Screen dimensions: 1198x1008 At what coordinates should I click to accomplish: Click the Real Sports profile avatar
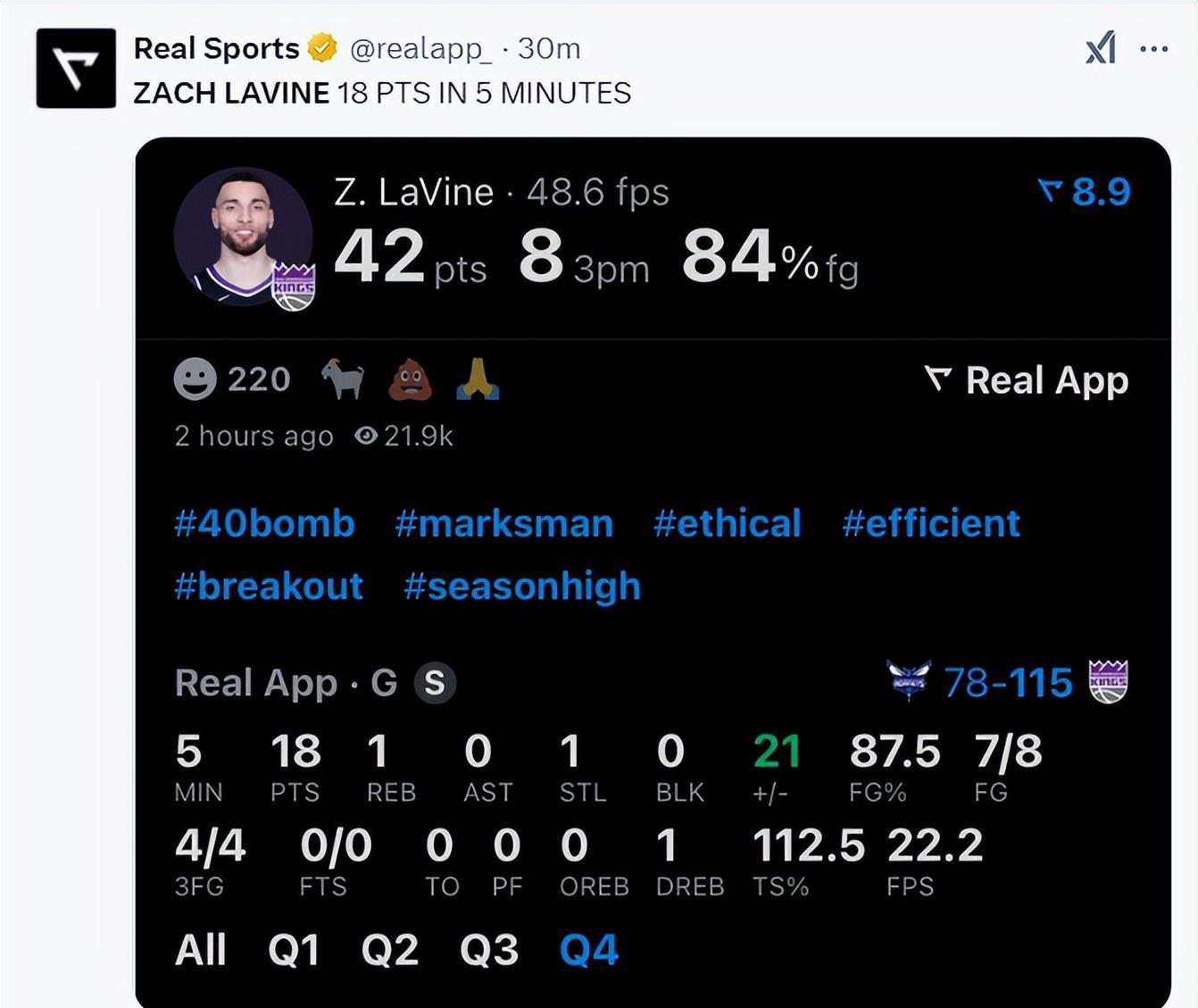click(x=76, y=69)
